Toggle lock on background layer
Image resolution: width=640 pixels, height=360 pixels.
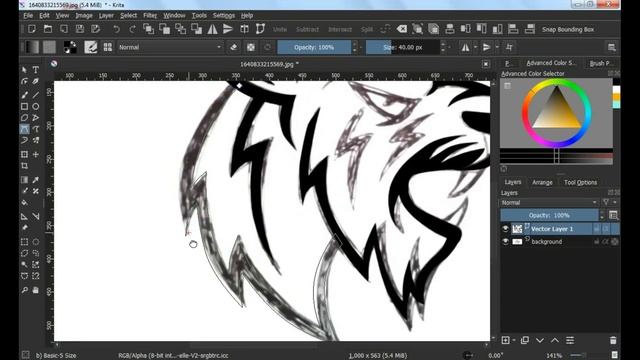coord(597,242)
